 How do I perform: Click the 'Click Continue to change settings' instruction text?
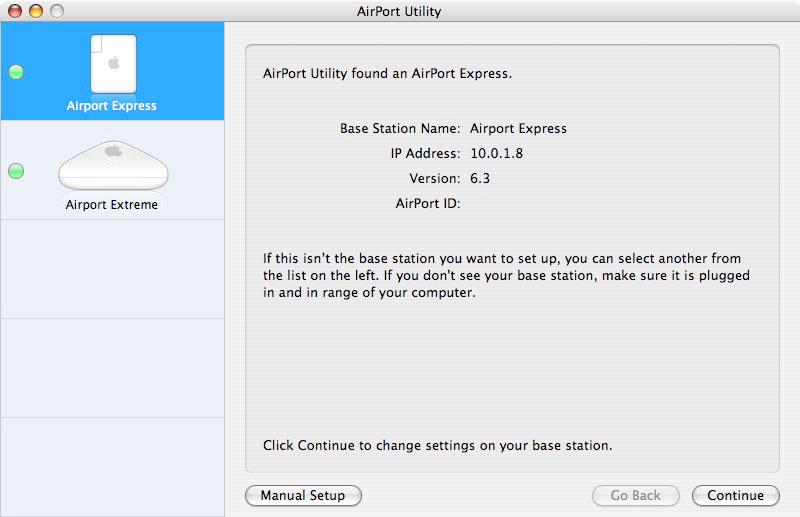(437, 446)
